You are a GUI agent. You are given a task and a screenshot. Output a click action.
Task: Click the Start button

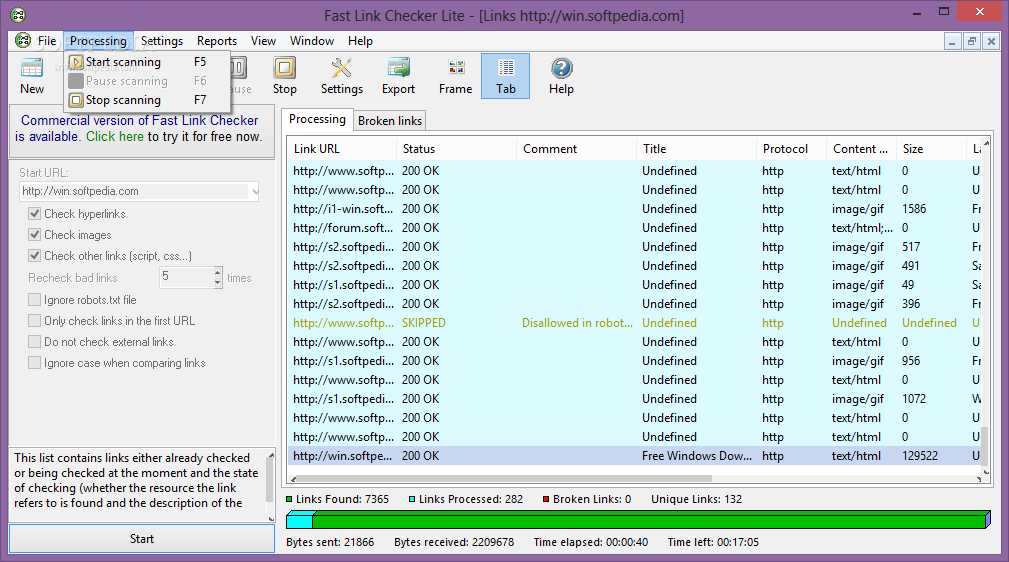(x=142, y=539)
